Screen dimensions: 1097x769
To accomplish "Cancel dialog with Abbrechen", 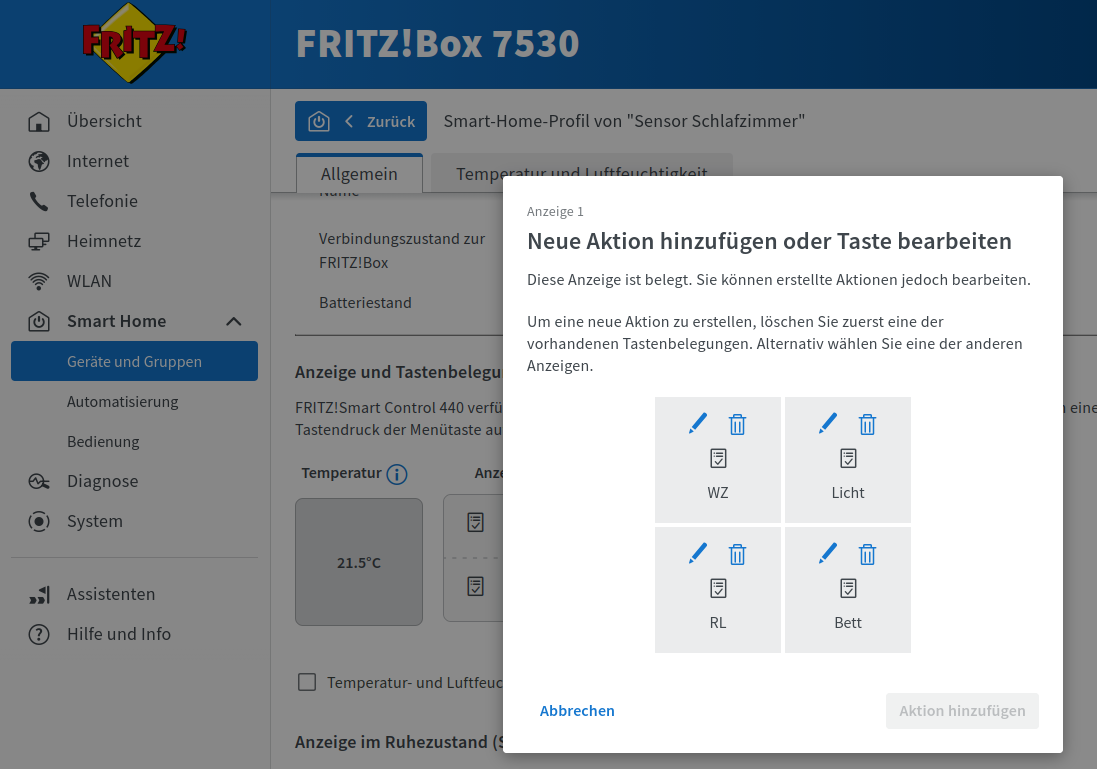I will click(x=577, y=711).
